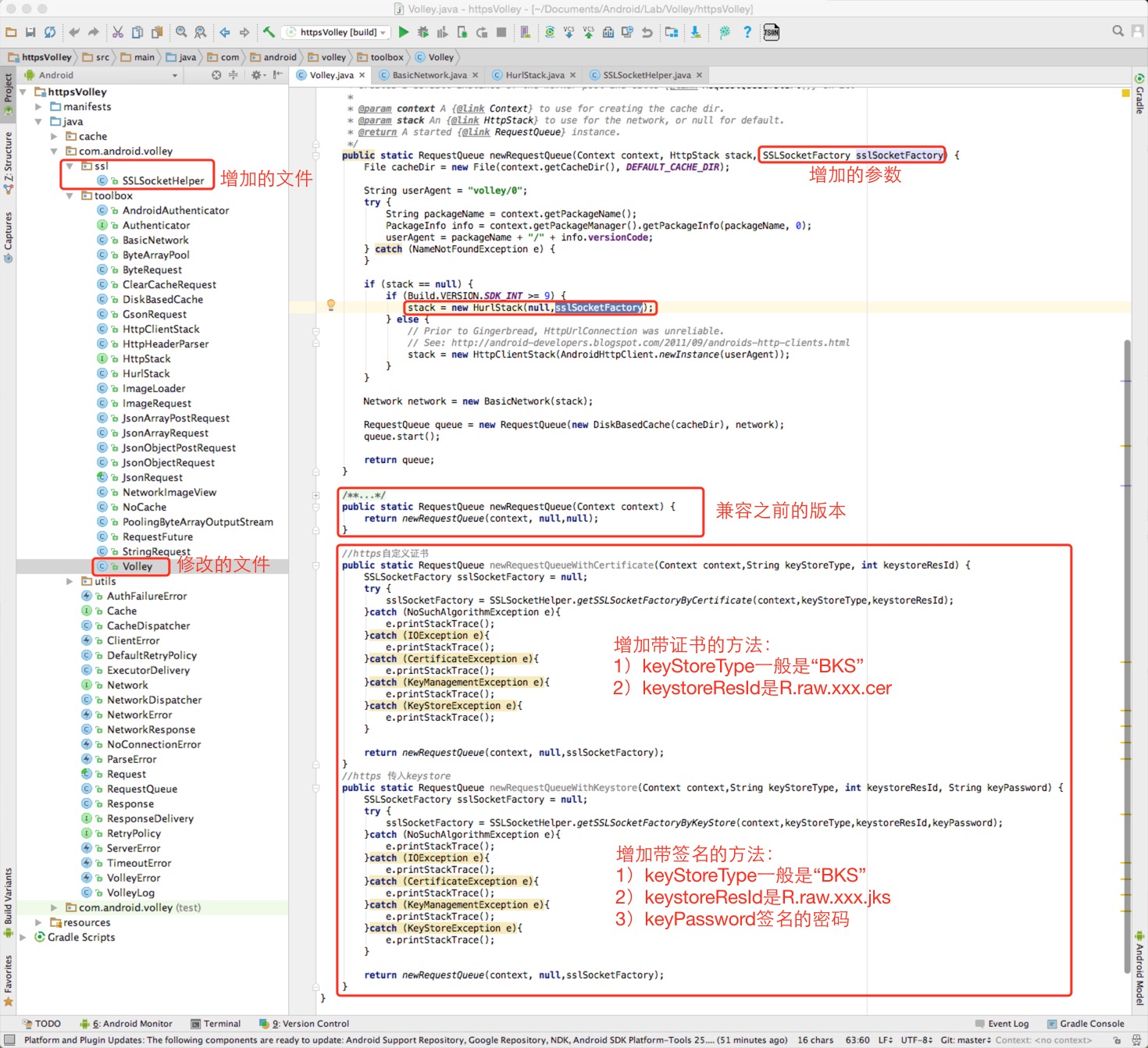Collapse the java folder node
The width and height of the screenshot is (1148, 1048).
coord(38,122)
